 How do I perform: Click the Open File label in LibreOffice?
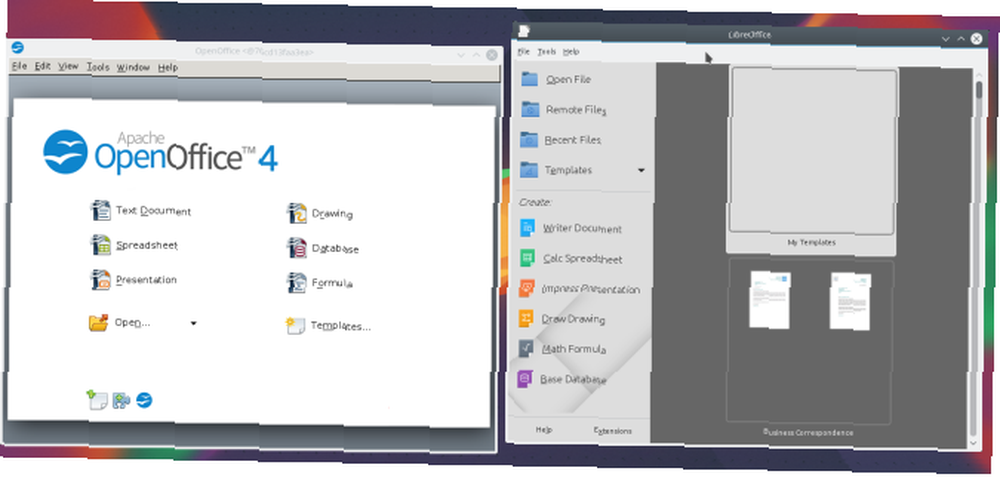[x=568, y=80]
